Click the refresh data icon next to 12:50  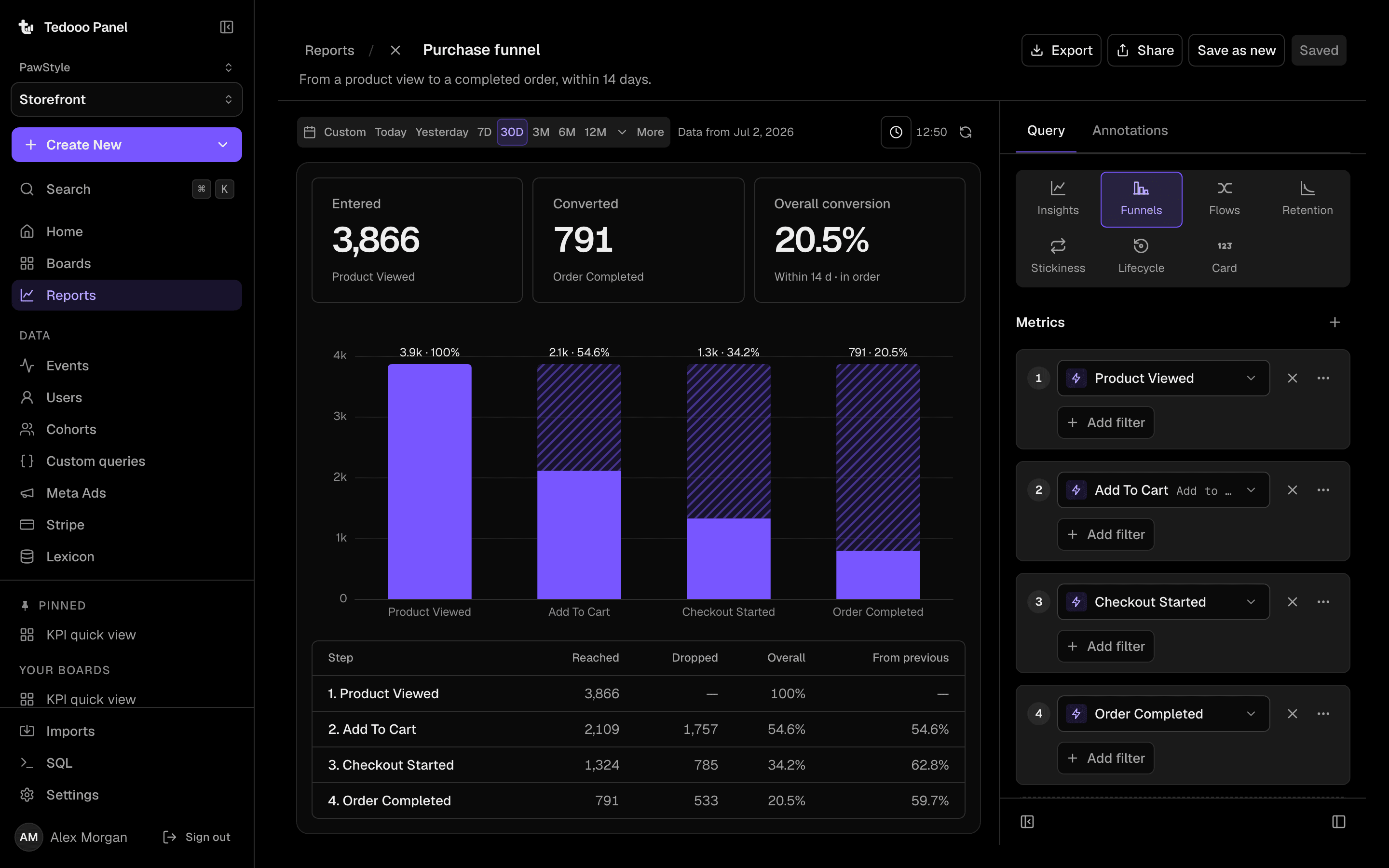(x=966, y=132)
